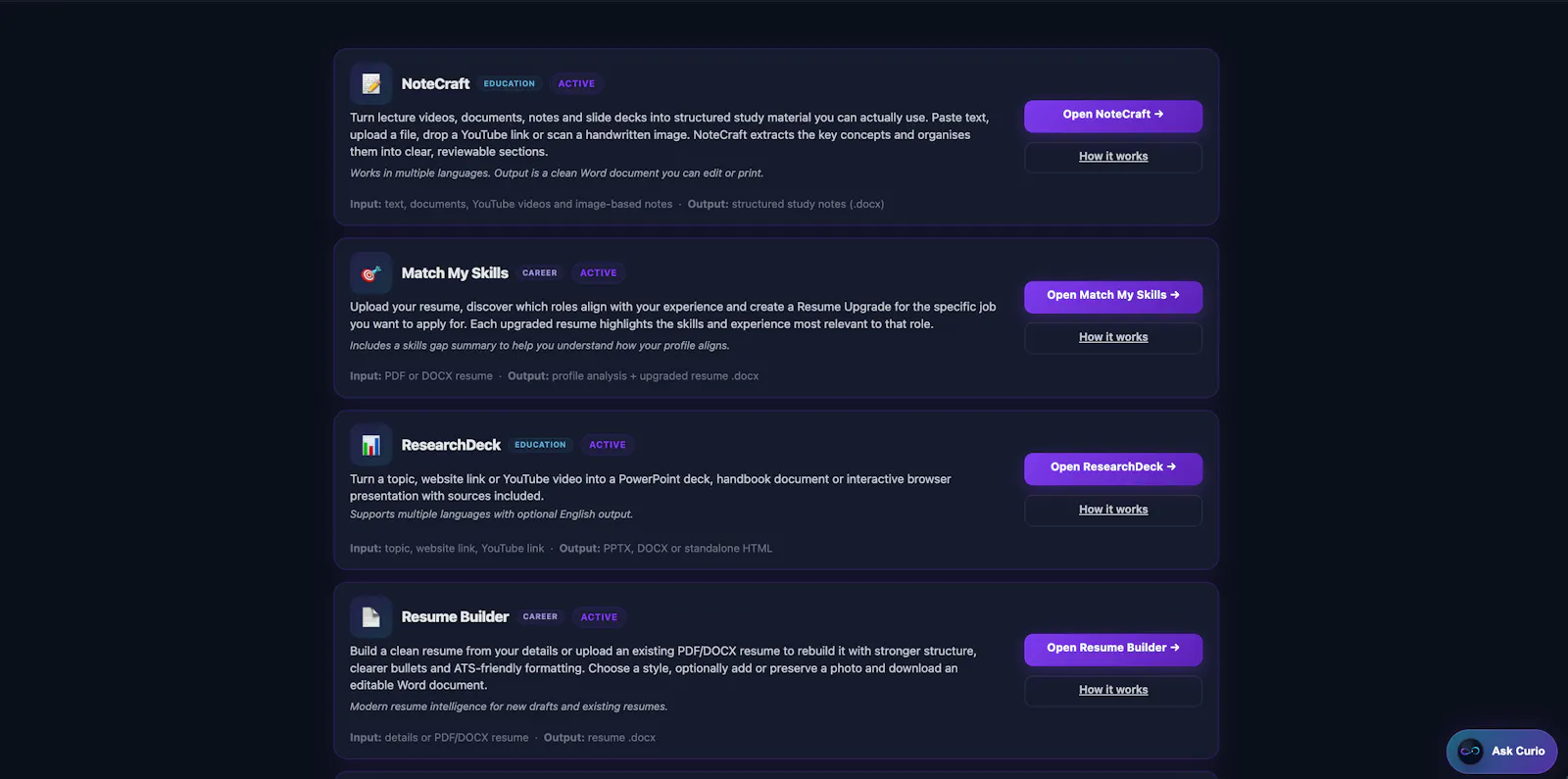Click the ACTIVE badge beside ResearchDeck
Screen dimensions: 1568x779
[x=608, y=445]
